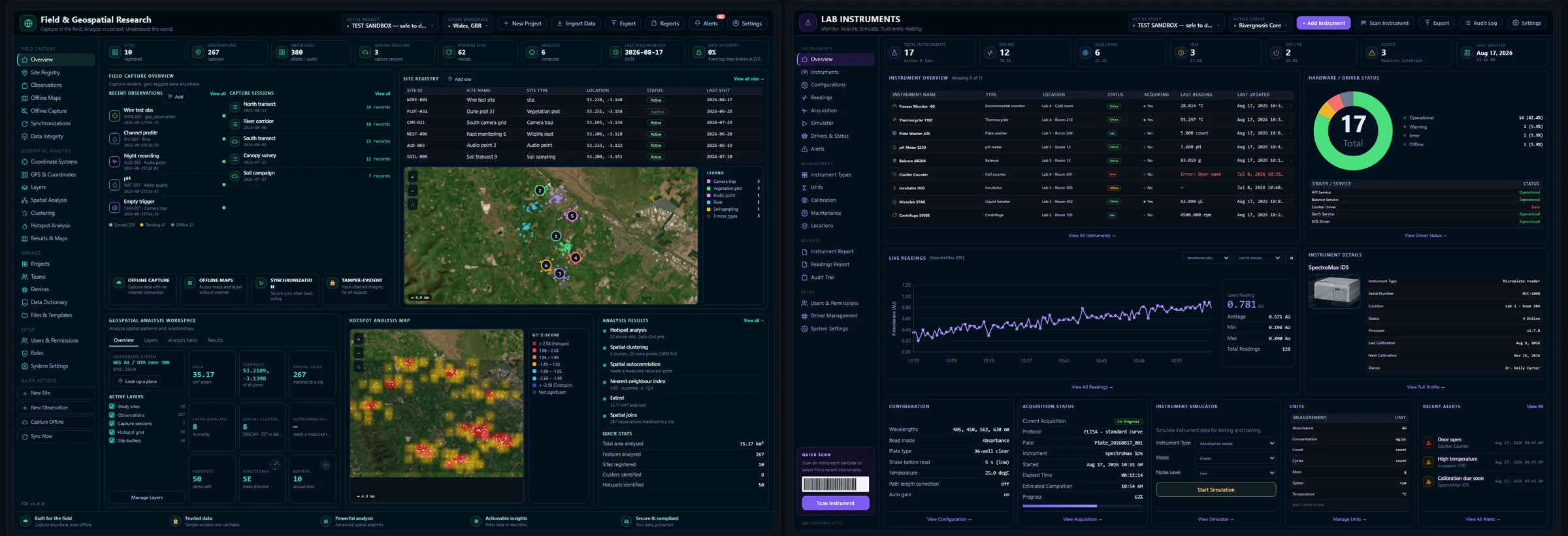Click Alerts bell in Field Research header
This screenshot has height=536, width=1568.
[706, 24]
